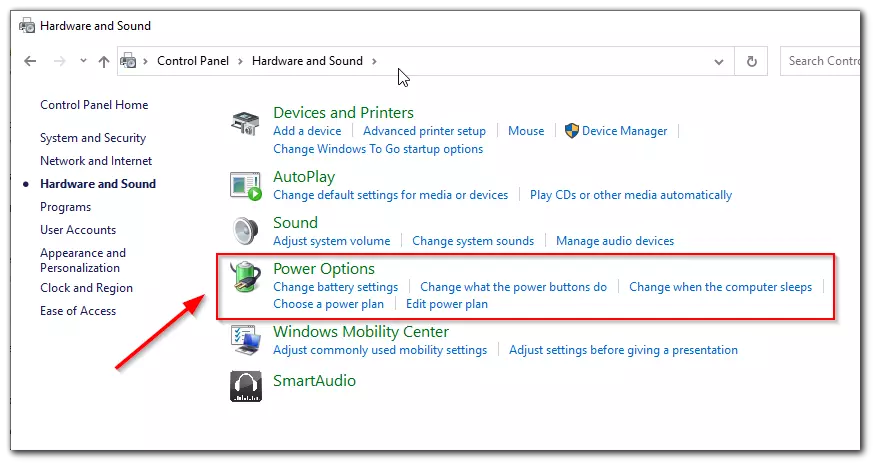Click Change battery settings
This screenshot has width=878, height=468.
(x=335, y=287)
